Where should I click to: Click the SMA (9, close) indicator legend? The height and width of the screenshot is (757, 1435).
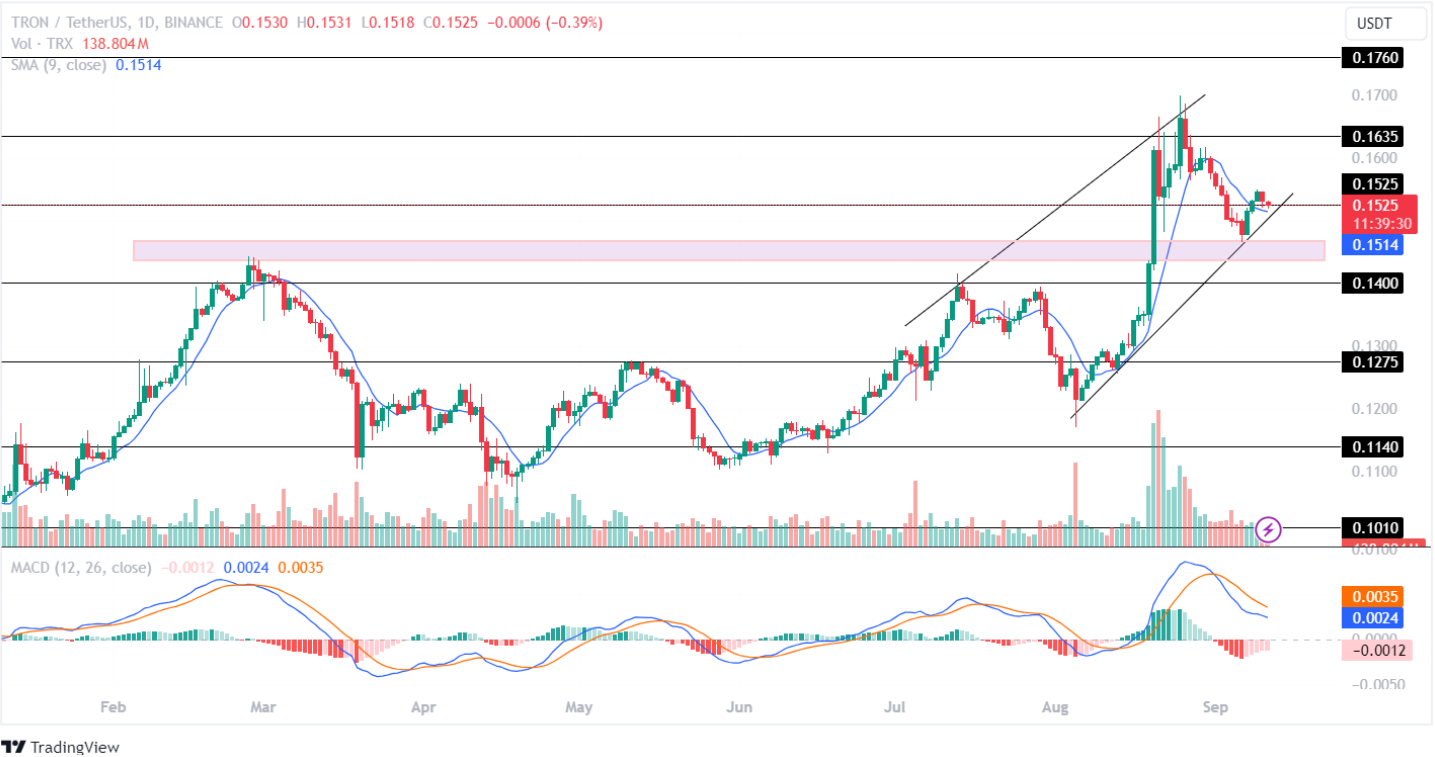pos(57,64)
